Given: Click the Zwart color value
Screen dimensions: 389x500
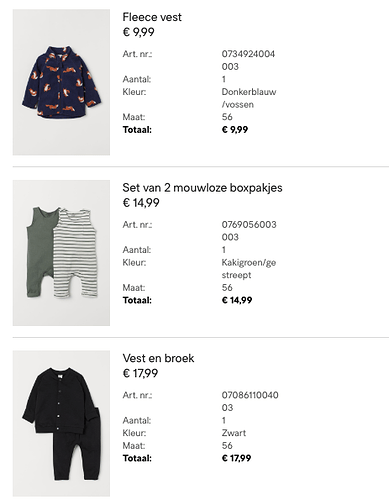Looking at the screenshot, I should pyautogui.click(x=234, y=433).
